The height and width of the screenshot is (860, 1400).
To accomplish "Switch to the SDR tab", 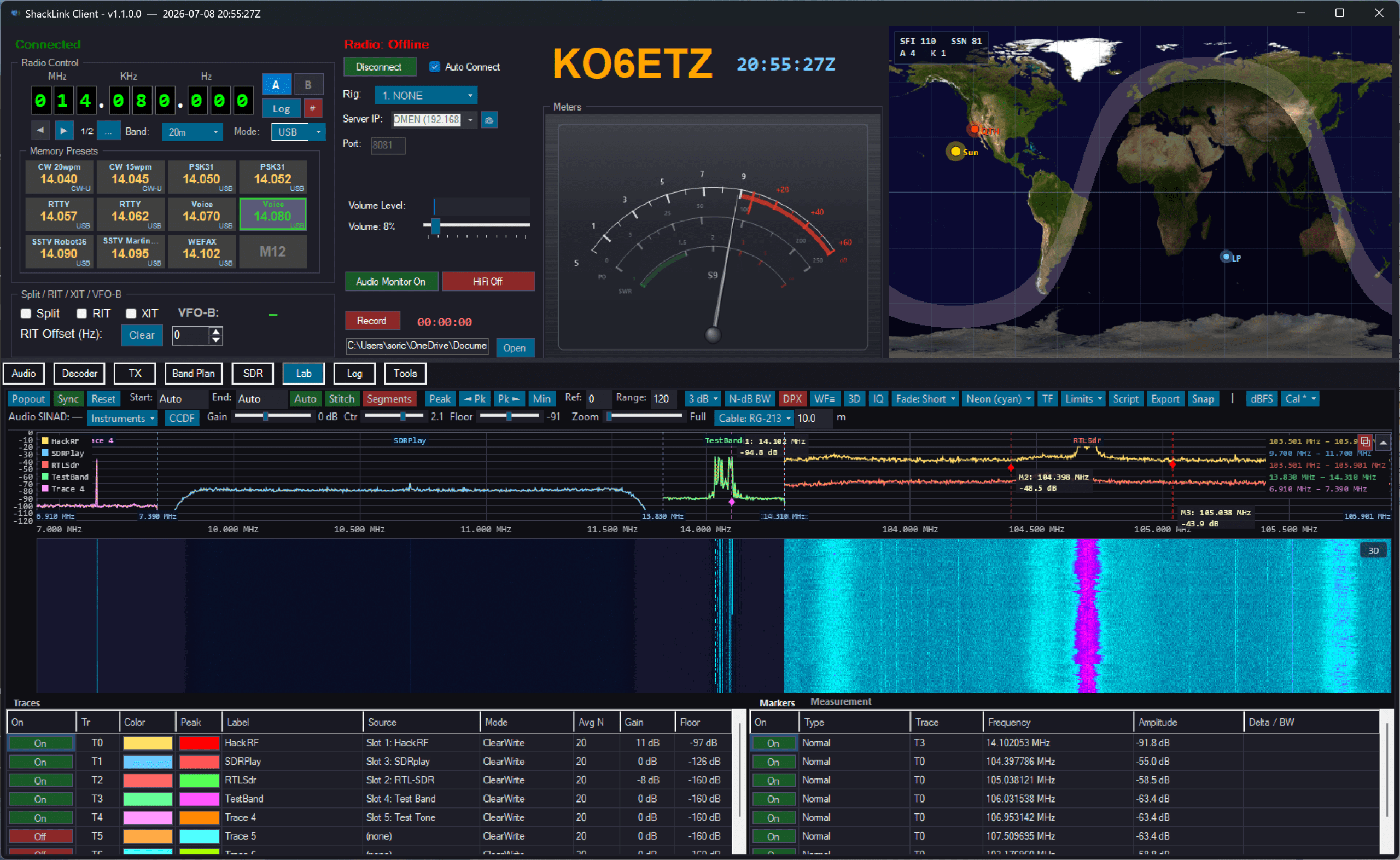I will coord(253,374).
